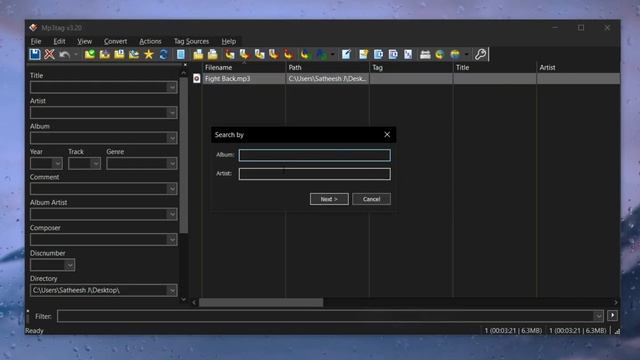Screen dimensions: 640x360
Task: Sort by the Filename column header
Action: [244, 67]
